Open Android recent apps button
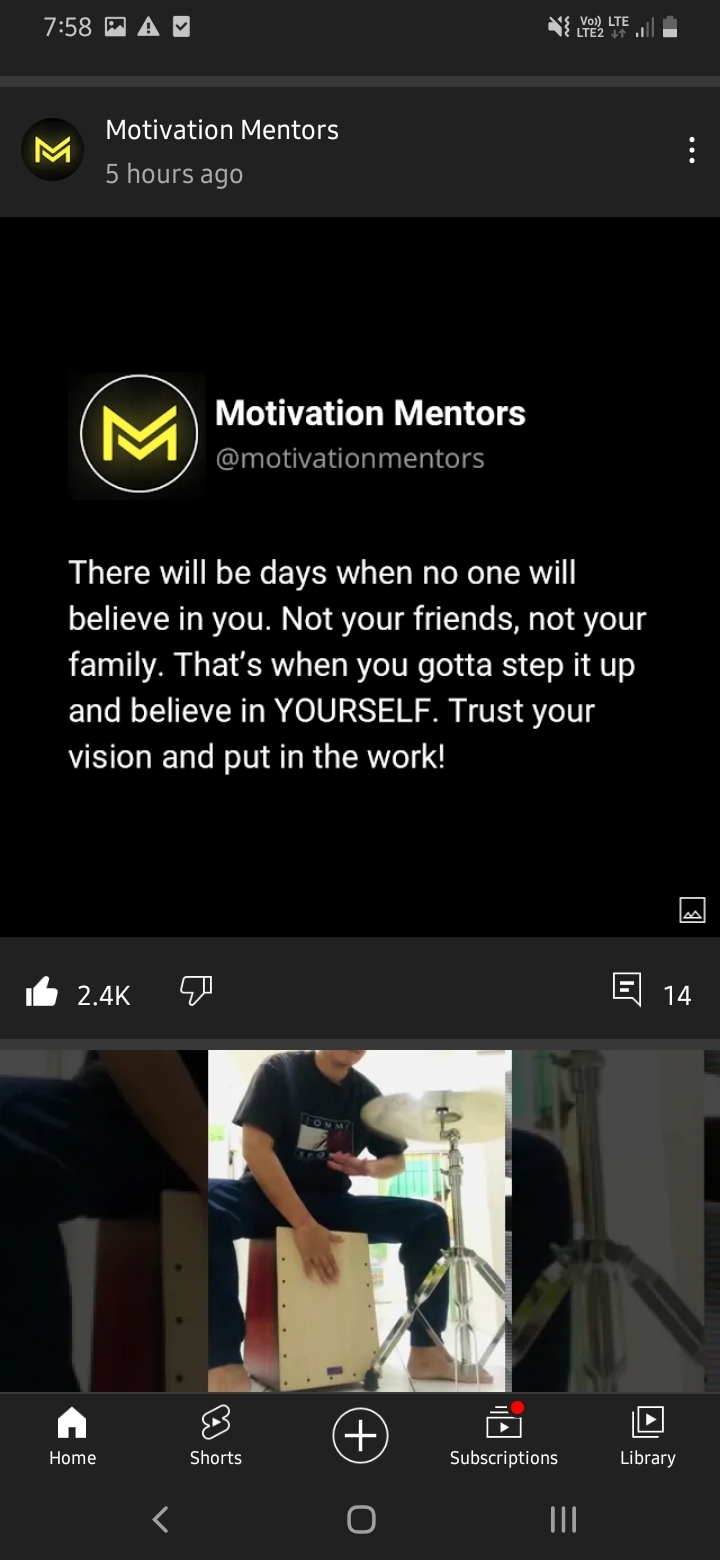The image size is (720, 1560). pos(563,1519)
